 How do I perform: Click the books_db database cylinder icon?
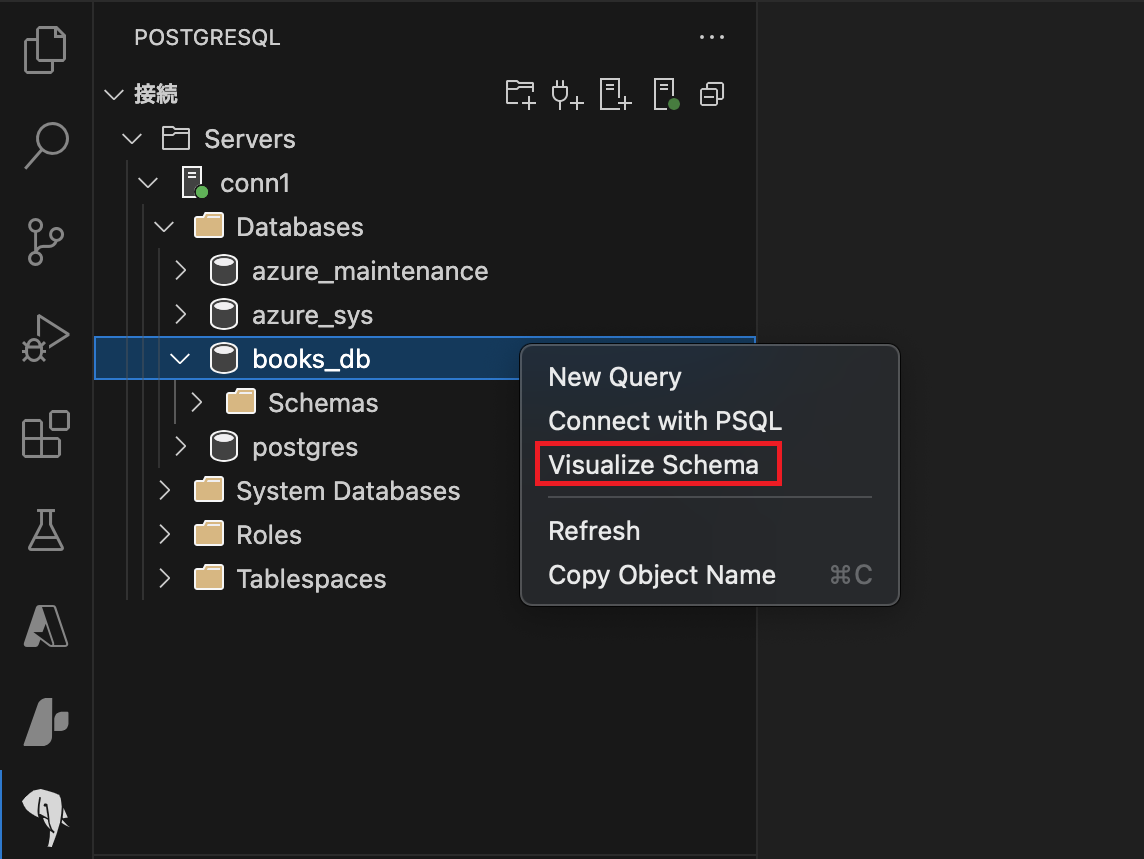pyautogui.click(x=224, y=358)
